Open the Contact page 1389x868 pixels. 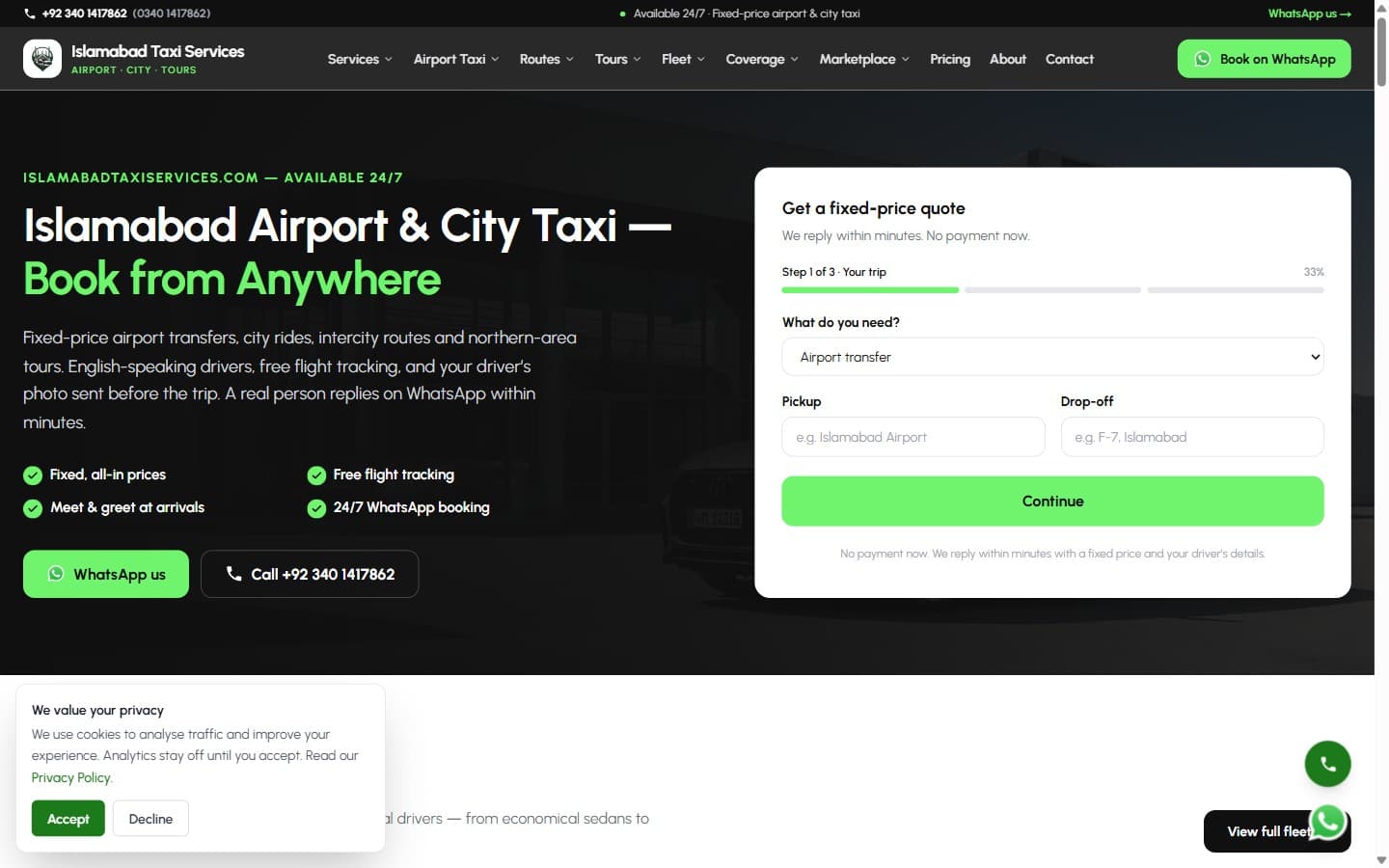tap(1070, 59)
